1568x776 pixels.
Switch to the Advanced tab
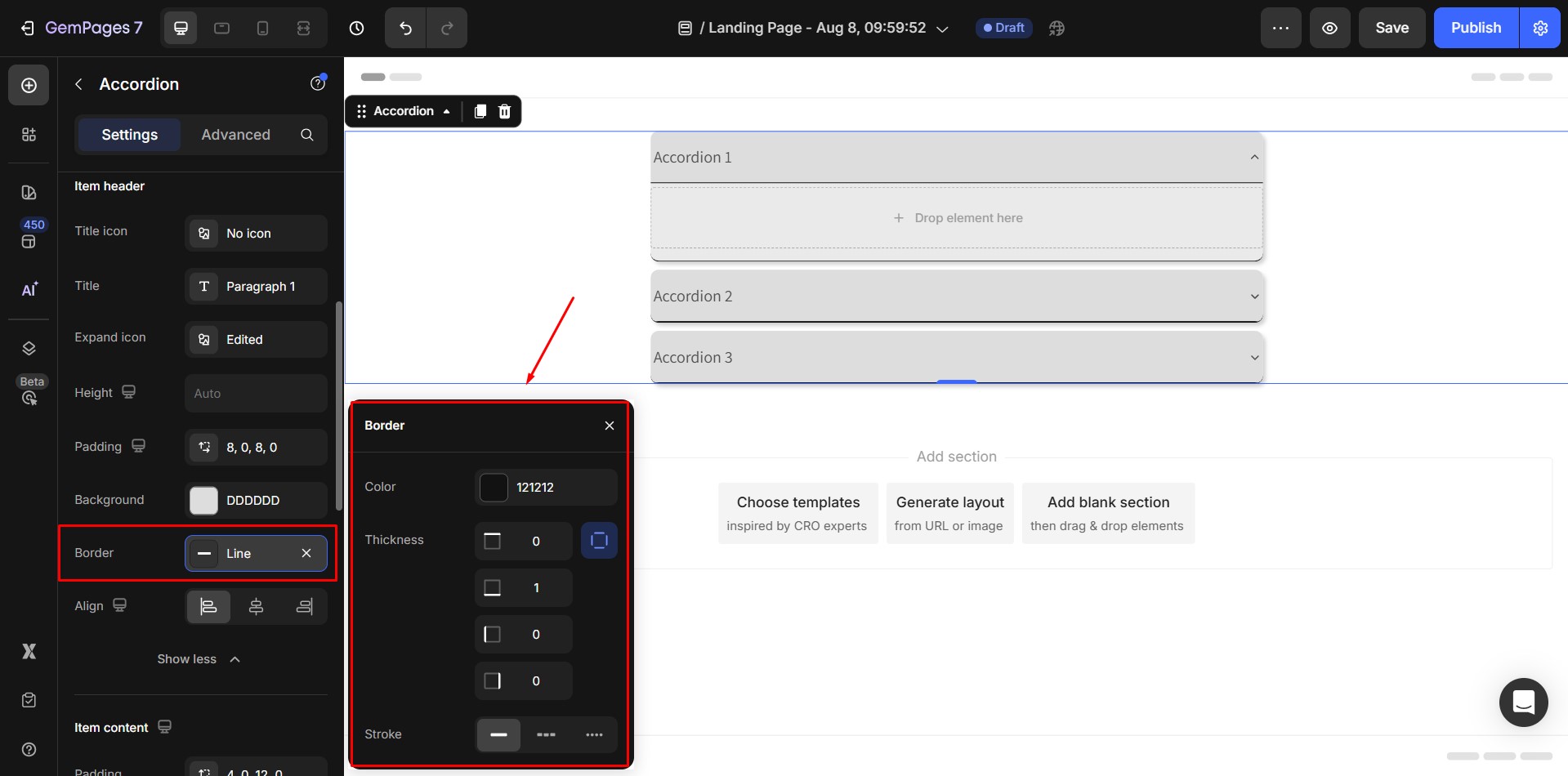[x=235, y=135]
